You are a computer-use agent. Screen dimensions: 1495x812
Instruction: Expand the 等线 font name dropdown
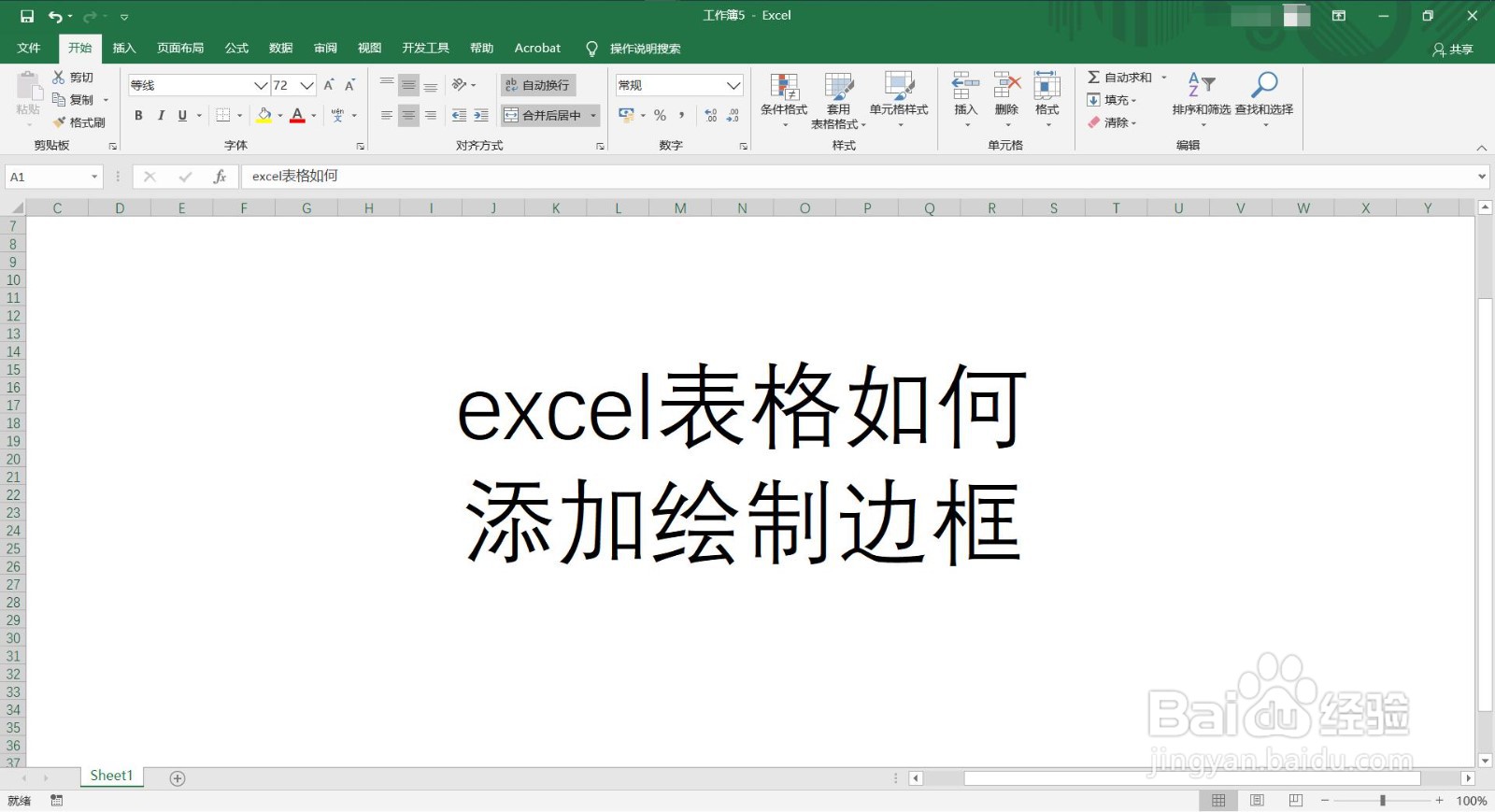[x=261, y=85]
